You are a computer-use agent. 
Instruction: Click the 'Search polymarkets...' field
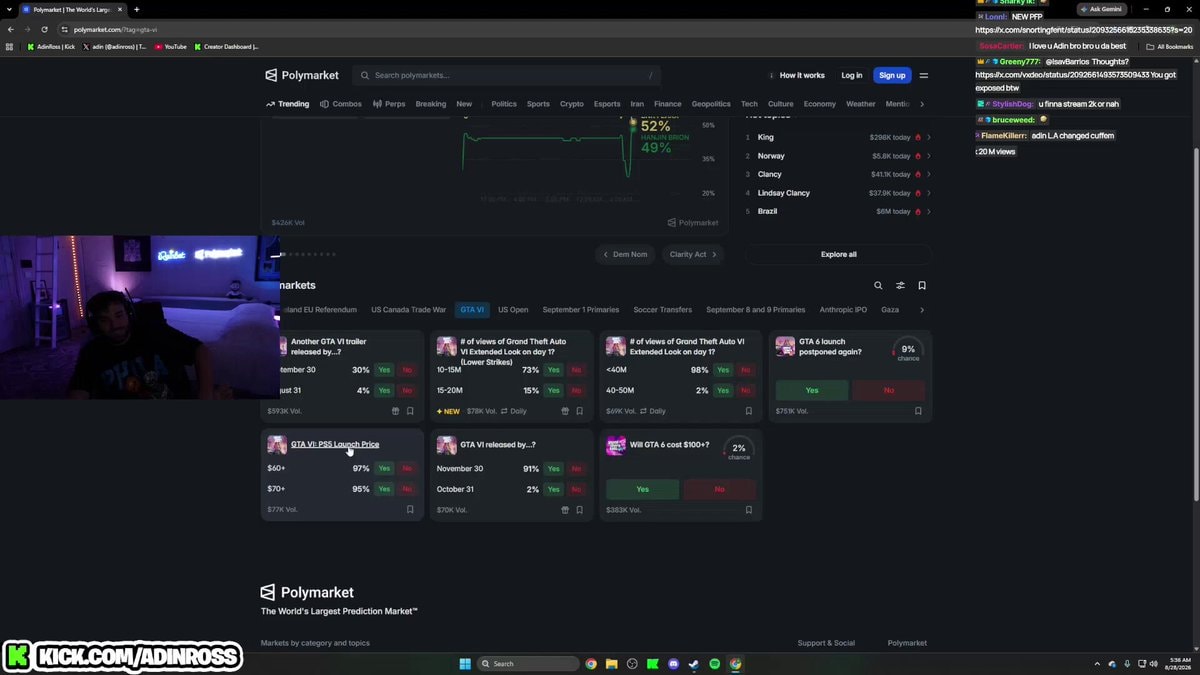pos(506,75)
